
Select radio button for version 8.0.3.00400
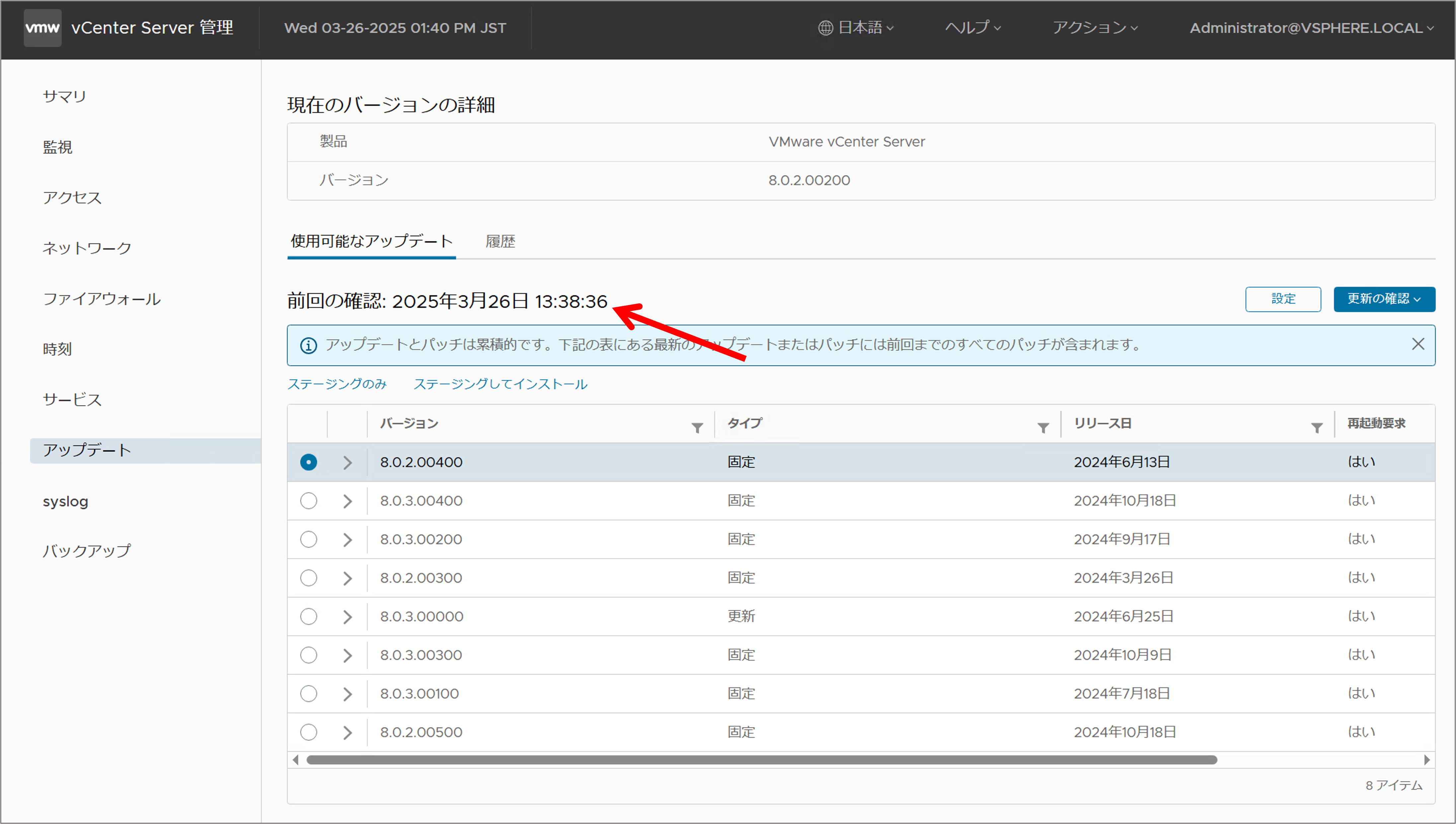(308, 501)
